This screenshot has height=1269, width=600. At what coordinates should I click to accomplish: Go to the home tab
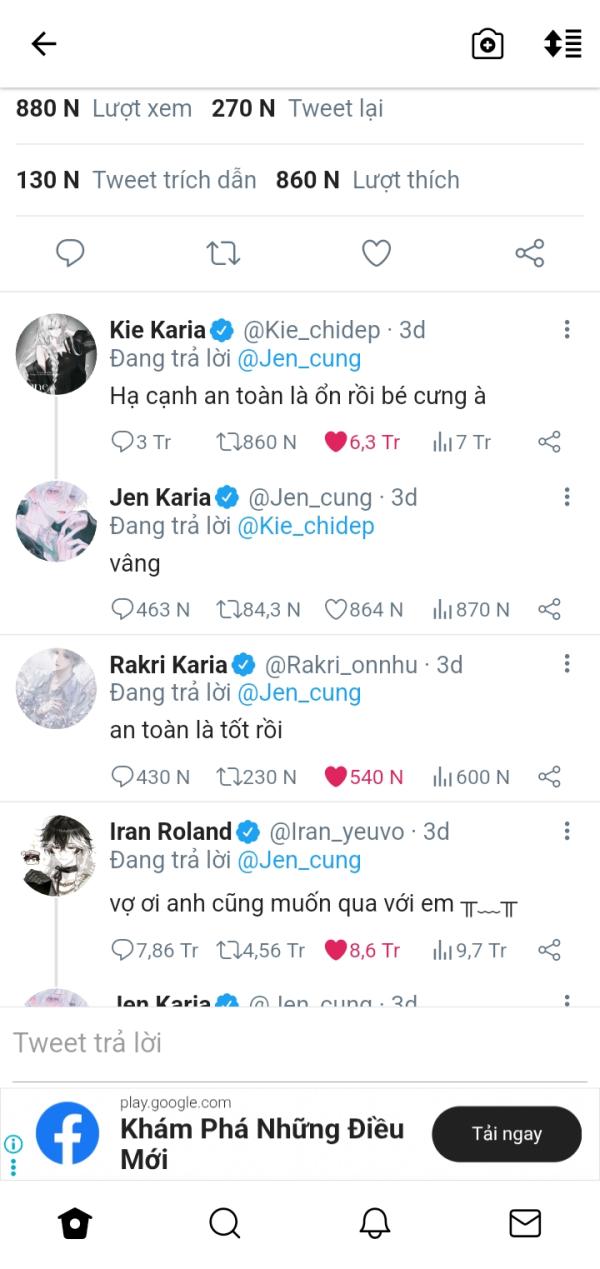(75, 1222)
